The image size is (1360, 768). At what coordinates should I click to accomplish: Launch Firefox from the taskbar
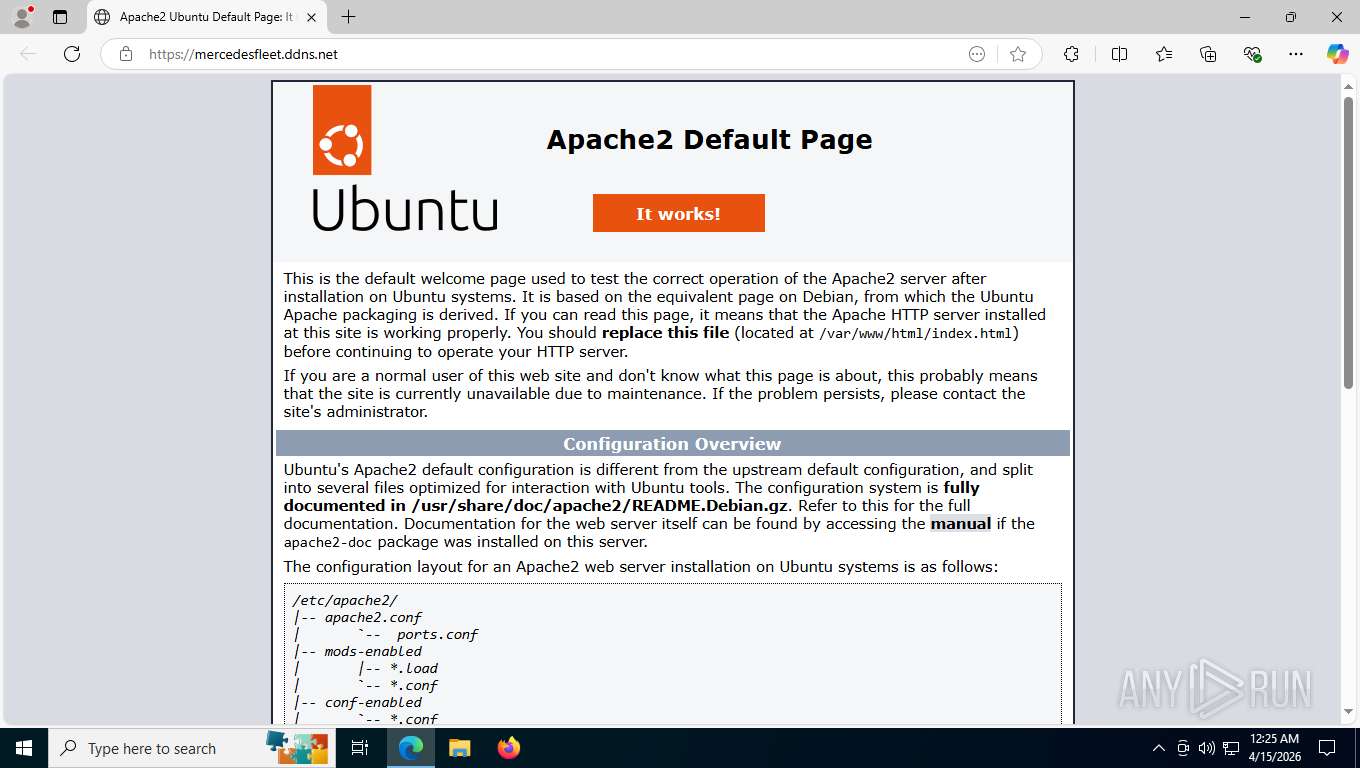(x=508, y=748)
